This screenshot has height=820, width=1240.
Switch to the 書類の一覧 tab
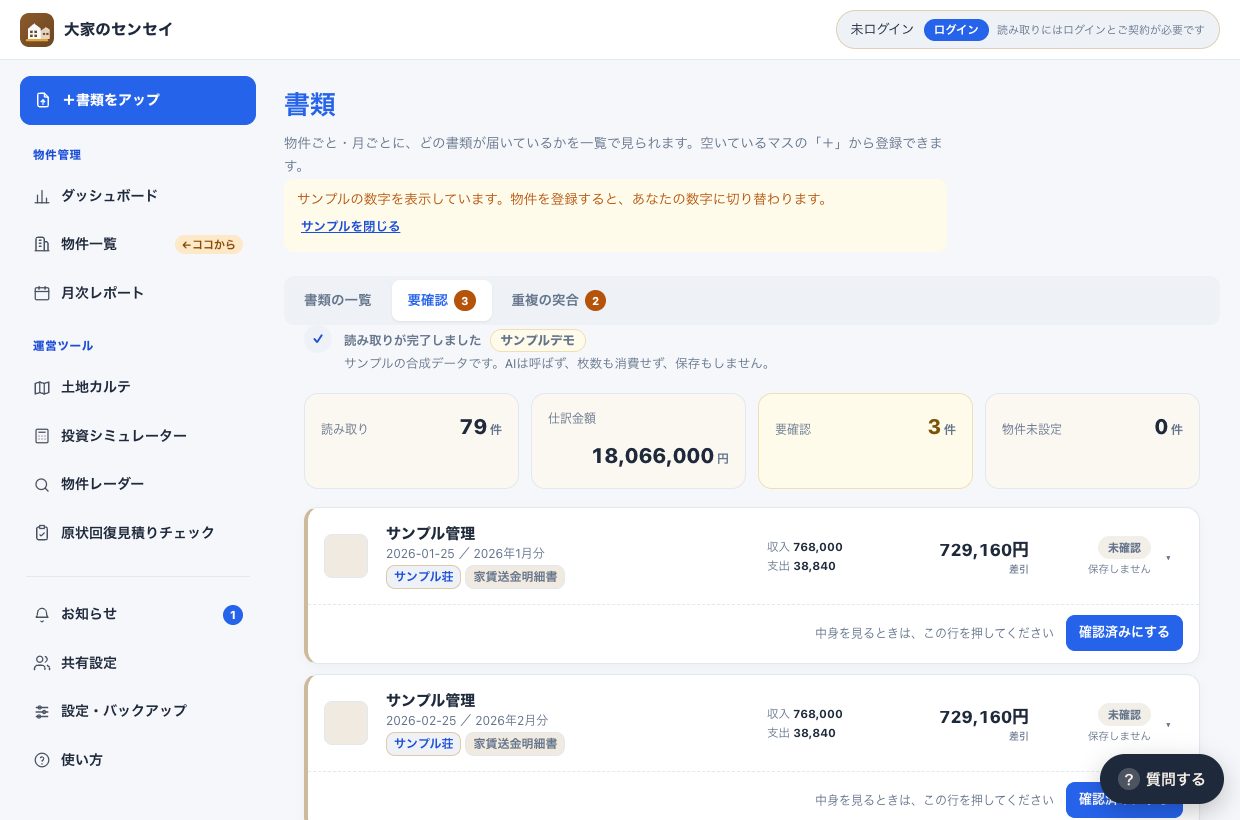pos(338,300)
